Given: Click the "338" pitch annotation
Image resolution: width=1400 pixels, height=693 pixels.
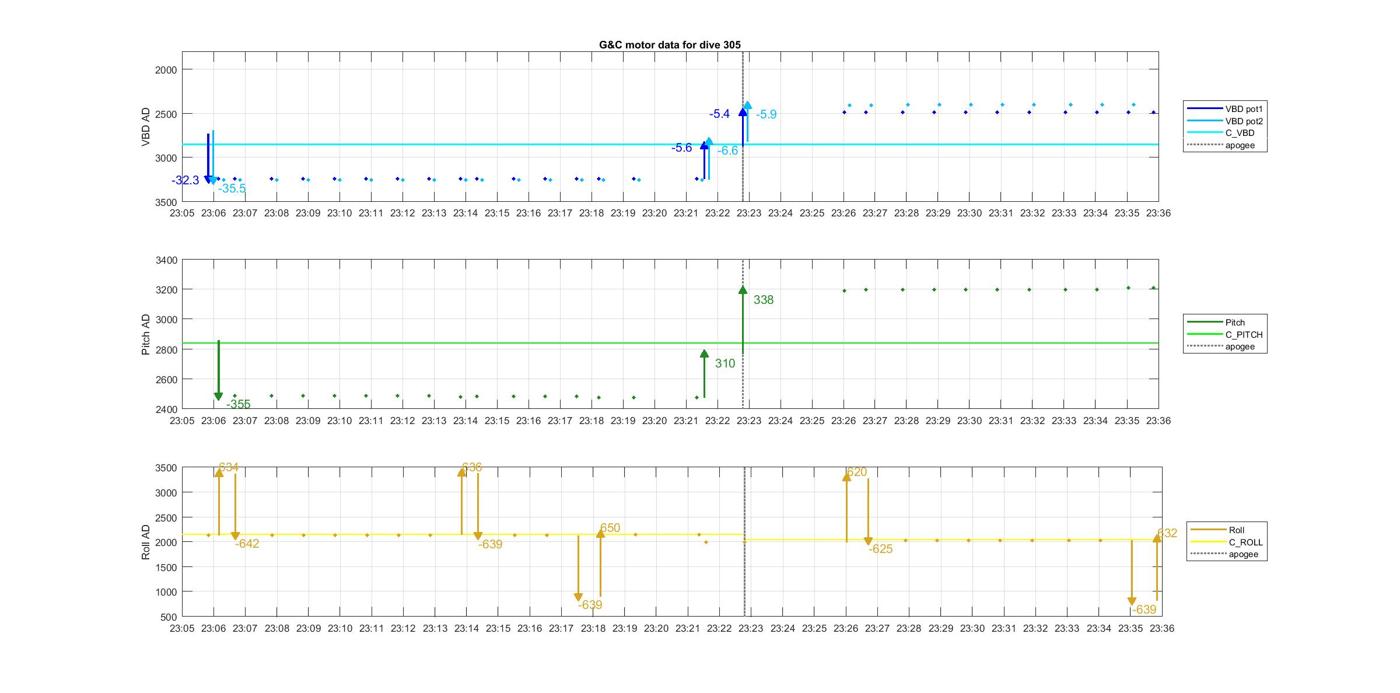Looking at the screenshot, I should [x=763, y=300].
